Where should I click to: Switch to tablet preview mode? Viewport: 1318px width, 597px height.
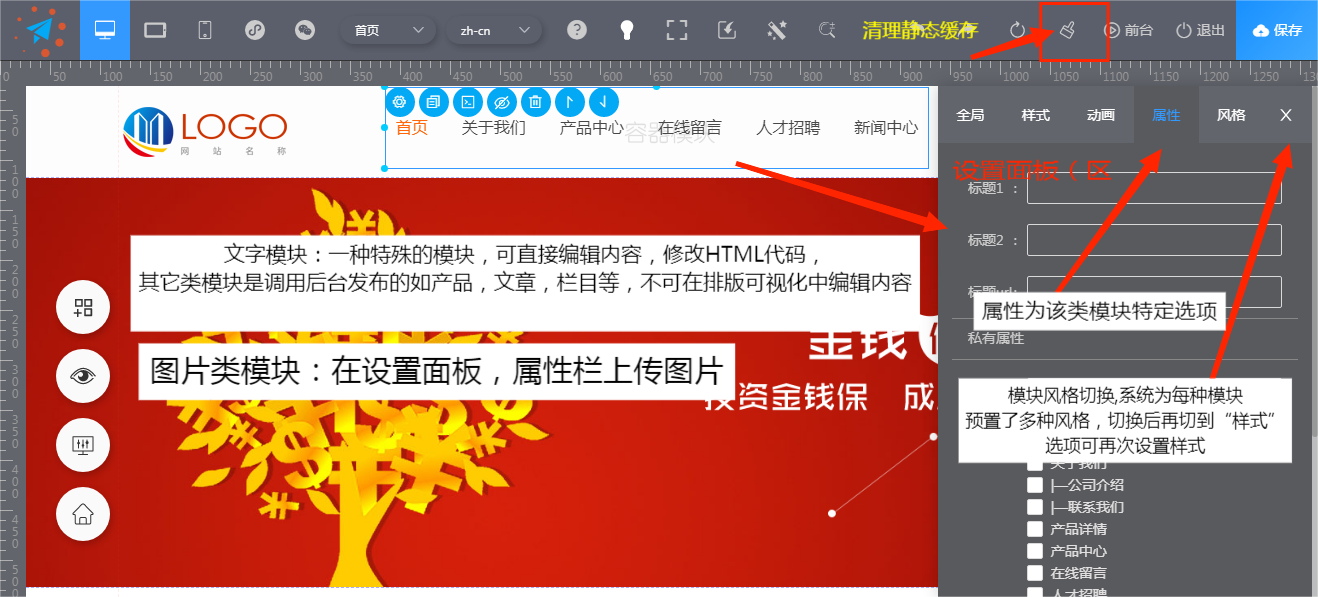[155, 30]
